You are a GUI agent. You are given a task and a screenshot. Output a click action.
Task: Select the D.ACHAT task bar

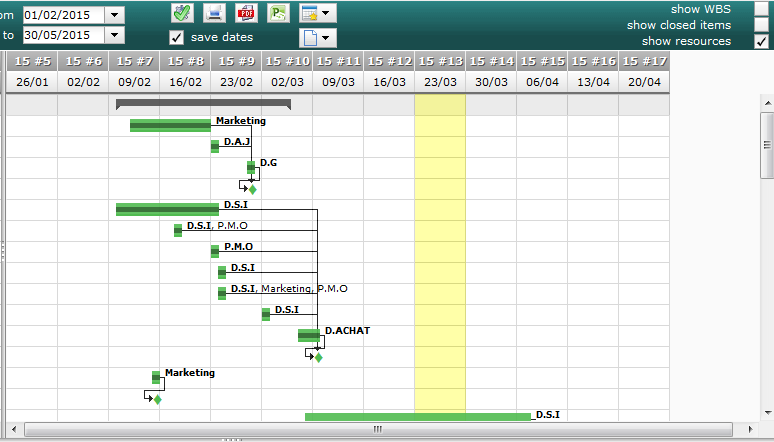pyautogui.click(x=309, y=335)
